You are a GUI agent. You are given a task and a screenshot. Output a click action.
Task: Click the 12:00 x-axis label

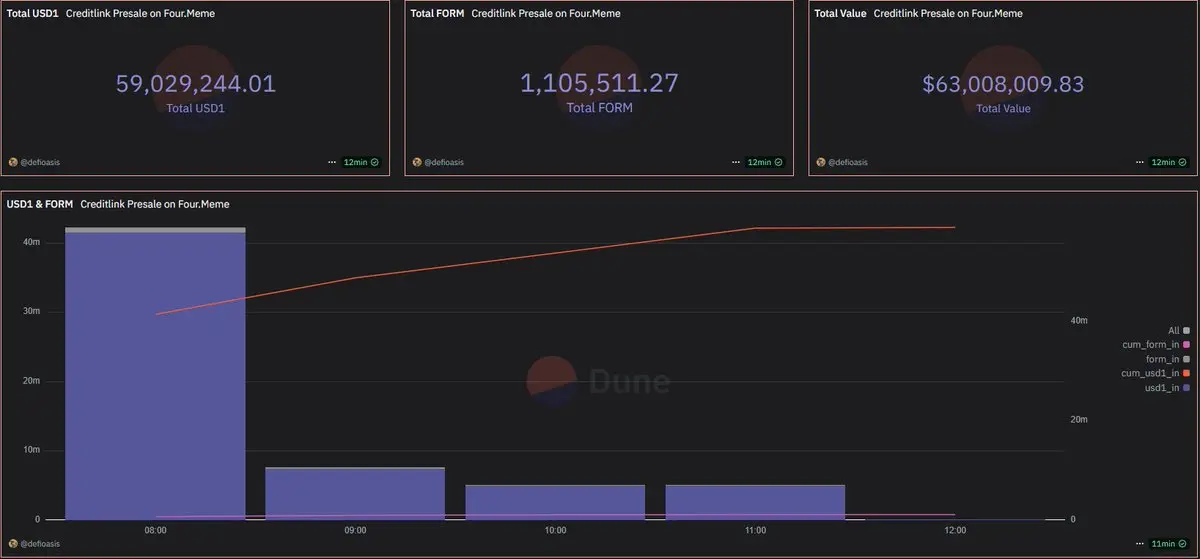click(955, 530)
